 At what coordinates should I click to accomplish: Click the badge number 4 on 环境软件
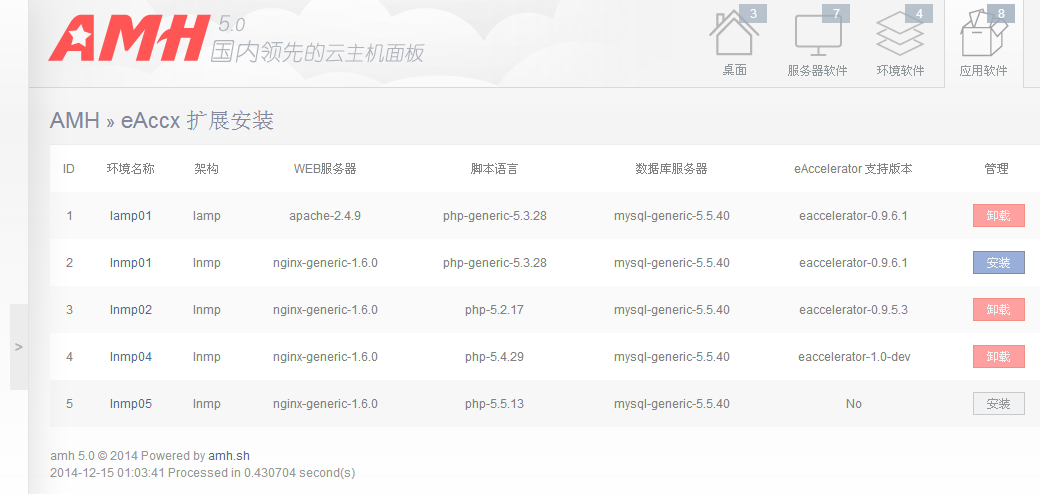coord(919,13)
